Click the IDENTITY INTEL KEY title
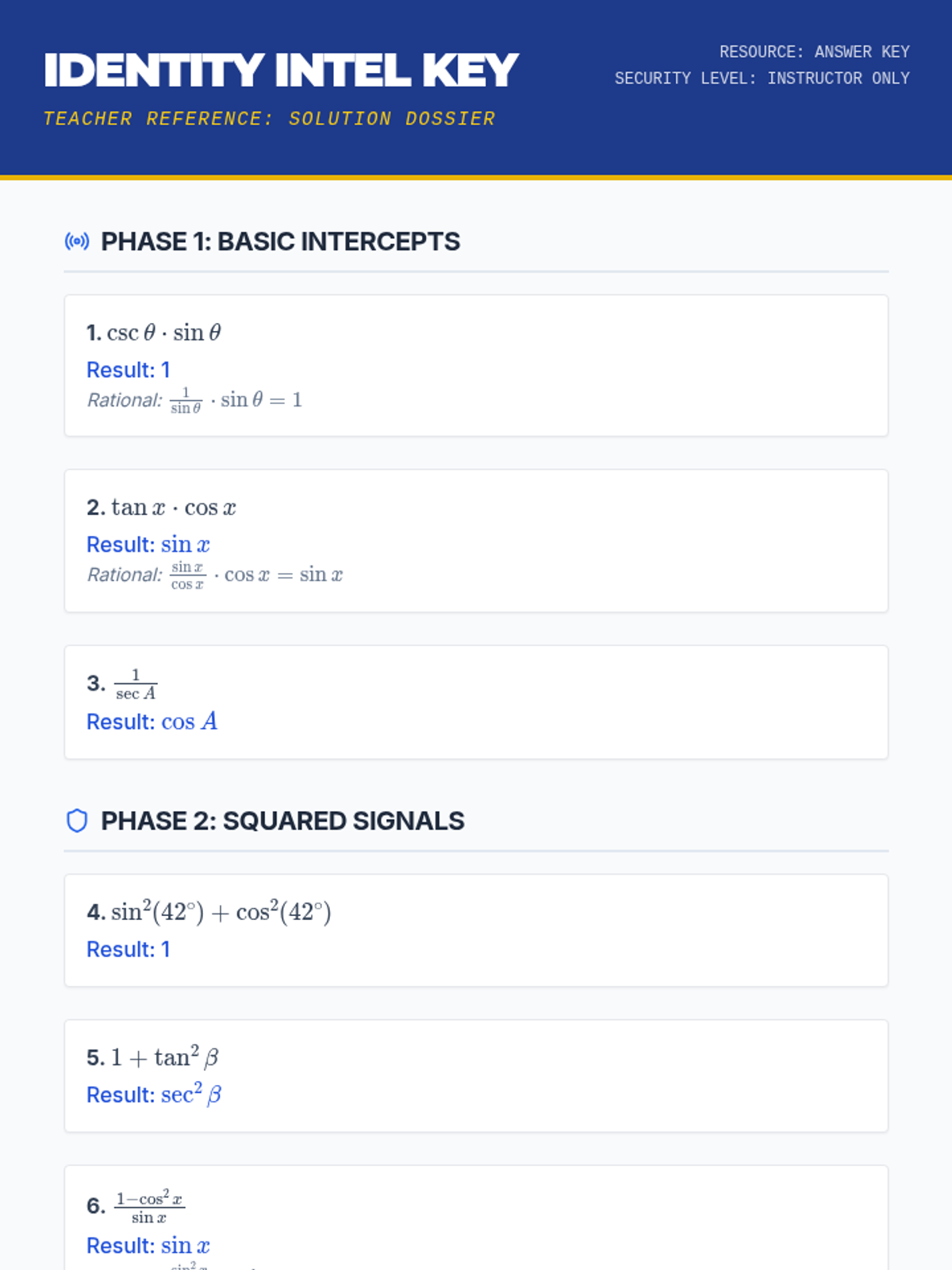This screenshot has width=952, height=1270. (281, 71)
